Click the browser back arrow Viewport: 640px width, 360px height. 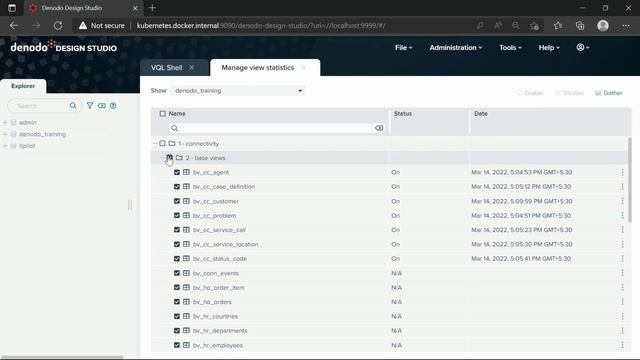[x=14, y=25]
